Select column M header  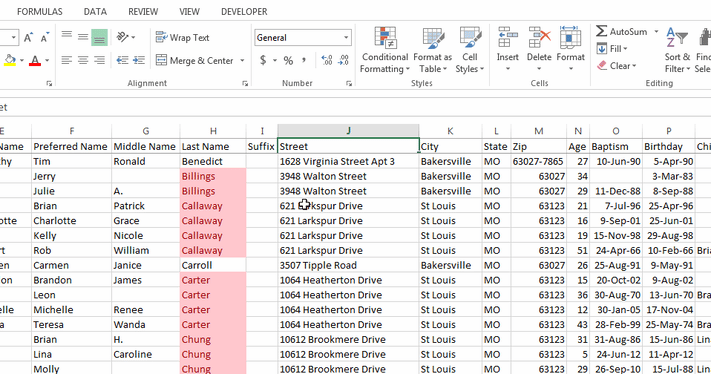click(x=539, y=131)
